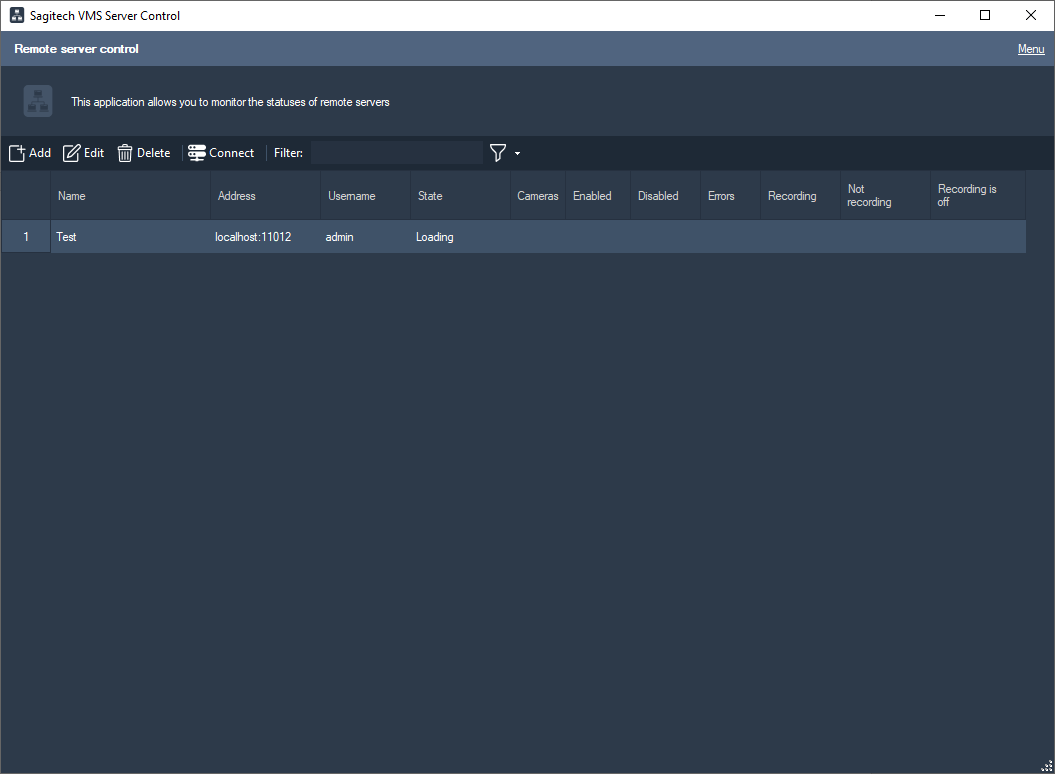Image resolution: width=1055 pixels, height=774 pixels.
Task: Click the Cameras column header
Action: [537, 196]
